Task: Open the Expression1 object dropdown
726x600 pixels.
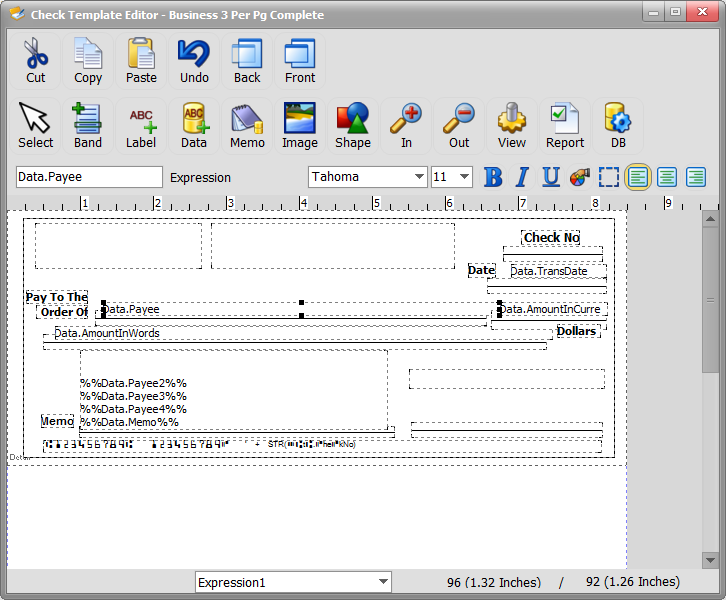Action: click(x=383, y=582)
